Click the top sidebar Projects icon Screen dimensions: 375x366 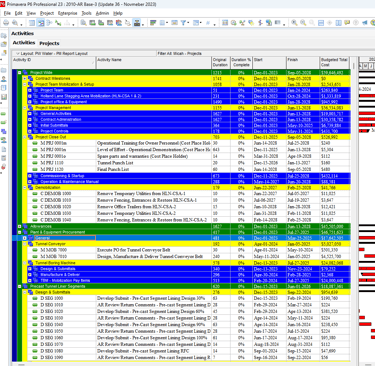pyautogui.click(x=4, y=36)
